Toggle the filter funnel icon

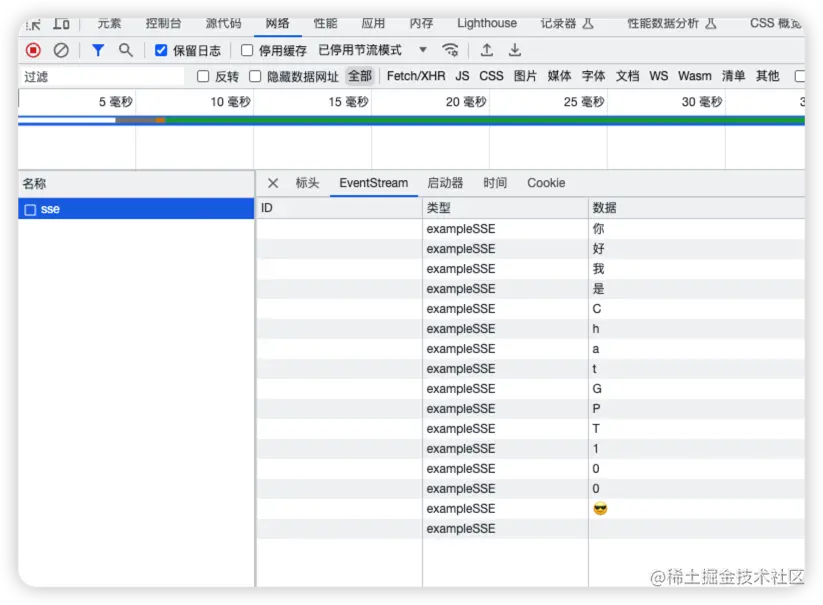coord(98,50)
